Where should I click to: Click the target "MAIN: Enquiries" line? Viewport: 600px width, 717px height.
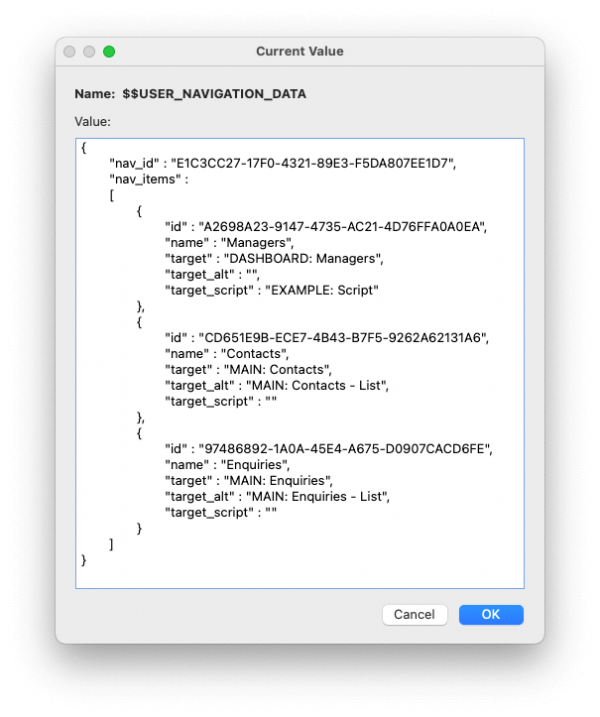click(249, 481)
